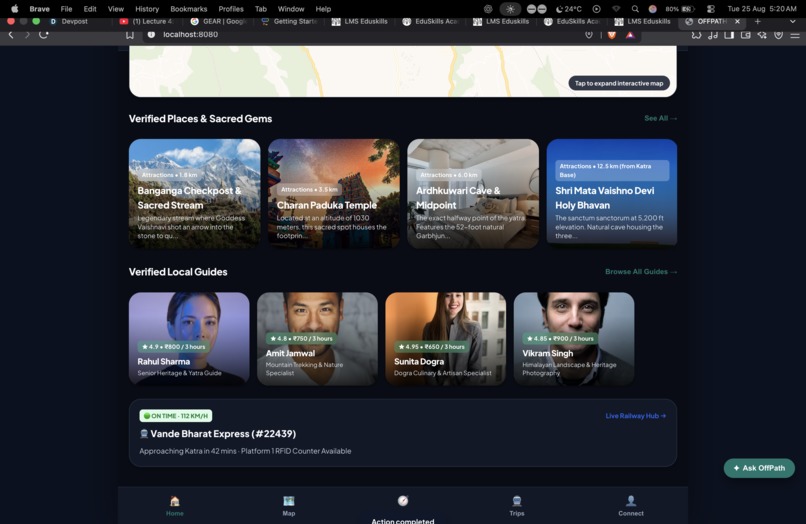This screenshot has height=524, width=806.
Task: Expand the tab search dropdown arrow
Action: [x=792, y=22]
